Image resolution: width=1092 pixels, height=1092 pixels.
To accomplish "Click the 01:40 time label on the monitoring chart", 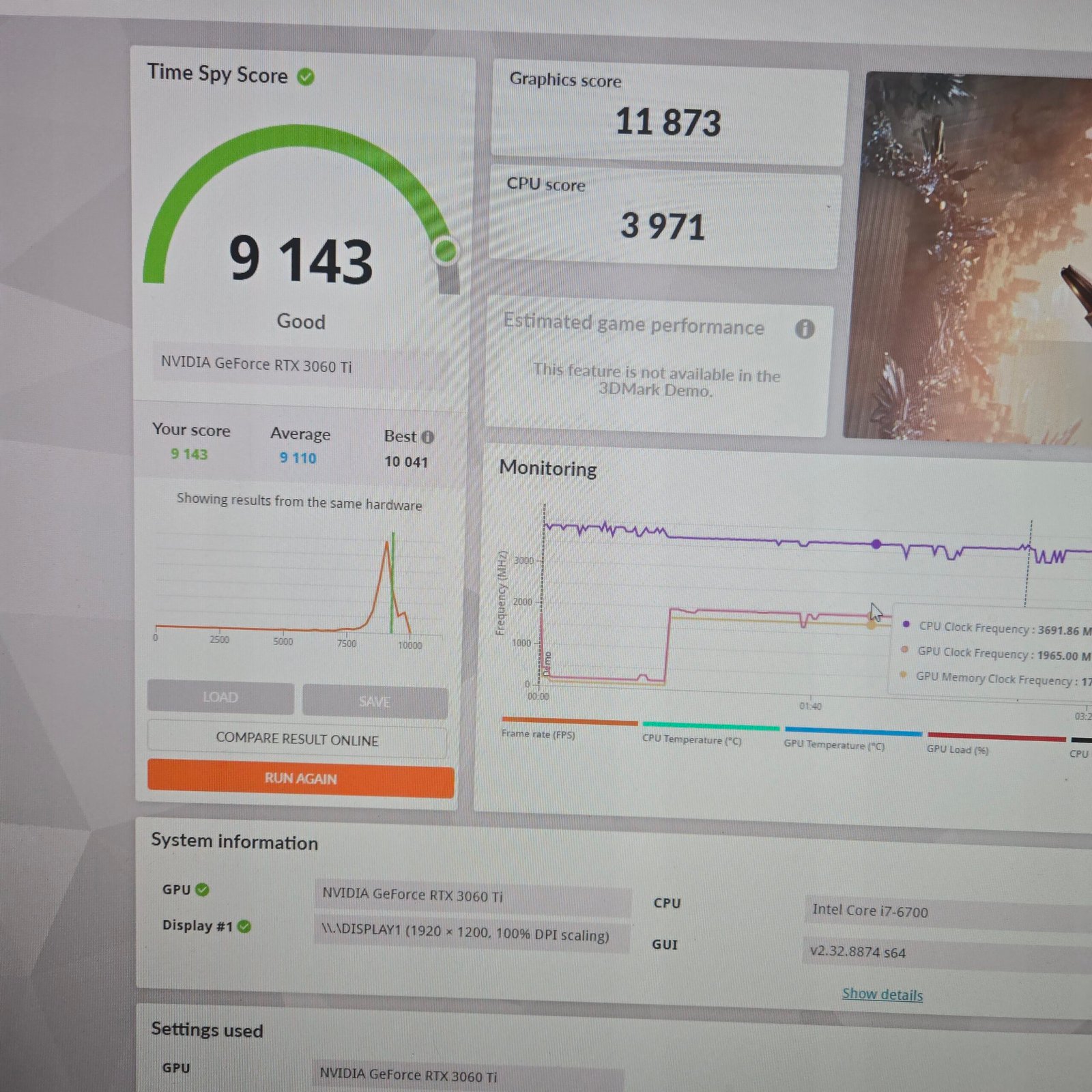I will [810, 706].
